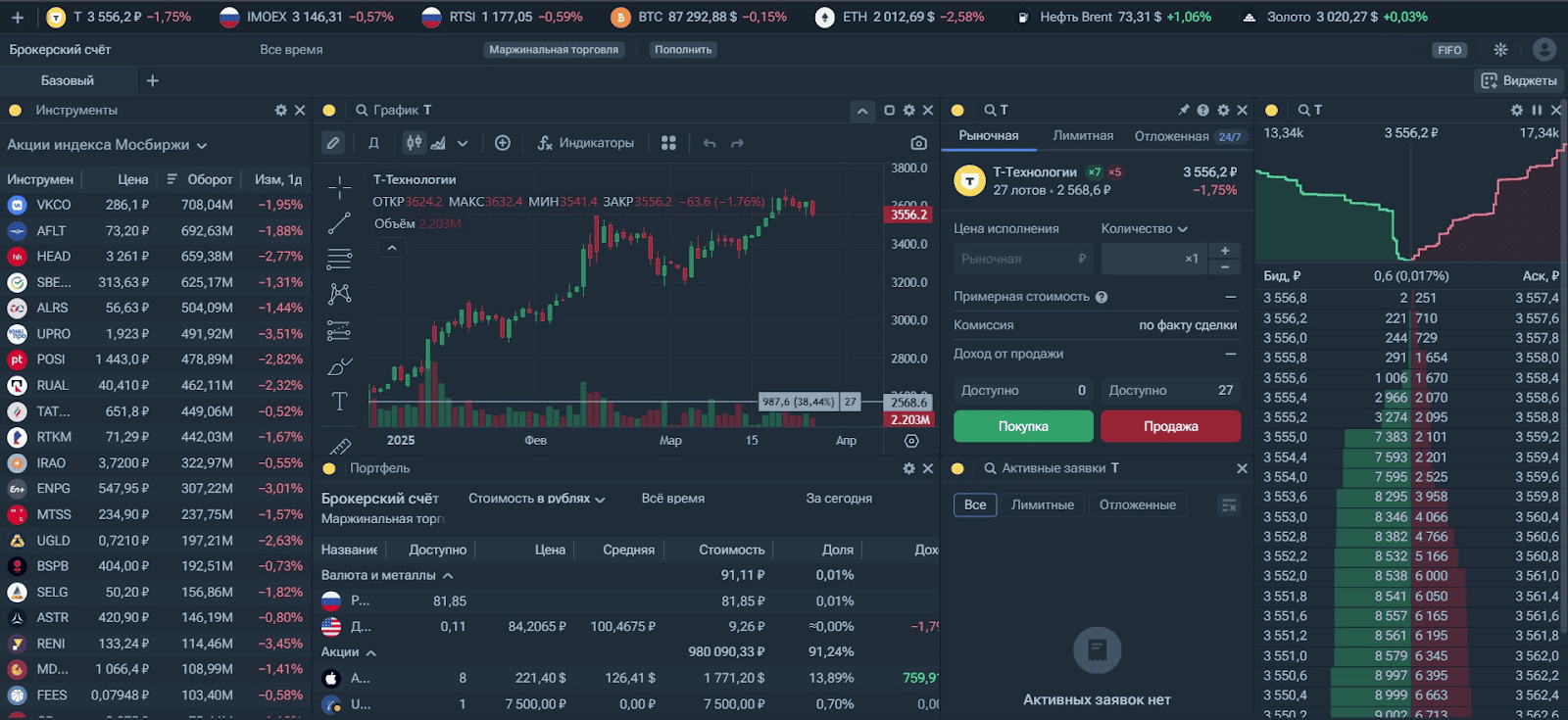Open order book widget settings gear
1568x720 pixels.
[x=1517, y=111]
